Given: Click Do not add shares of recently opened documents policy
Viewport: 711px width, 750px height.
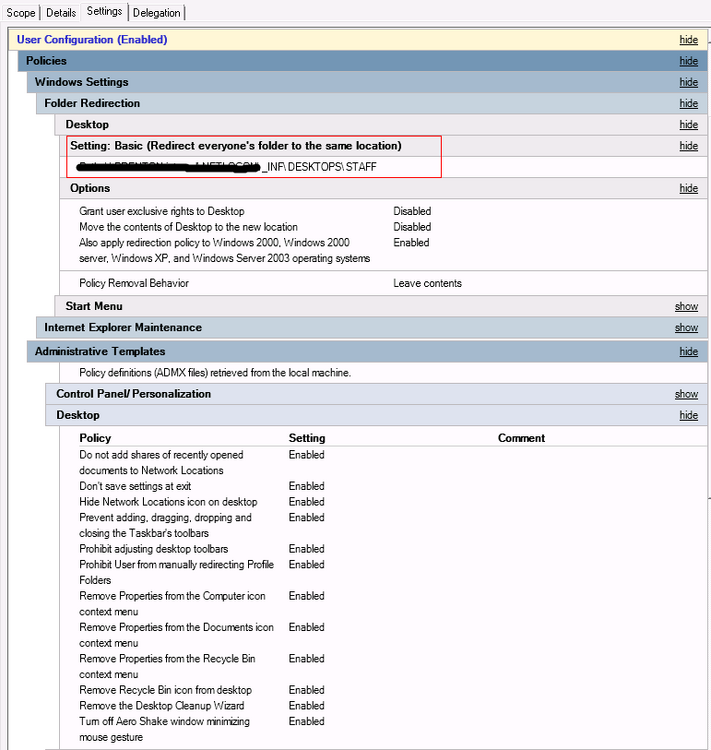Looking at the screenshot, I should pyautogui.click(x=161, y=463).
